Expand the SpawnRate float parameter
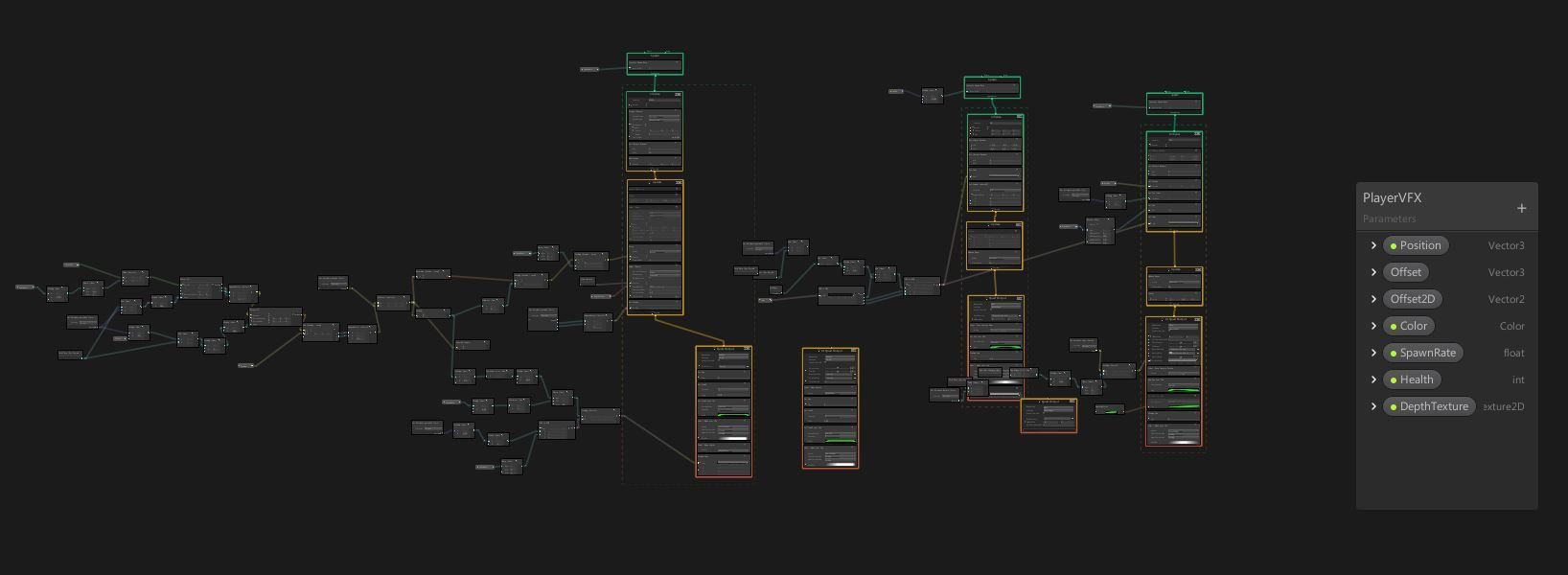Image resolution: width=1568 pixels, height=575 pixels. click(1373, 353)
